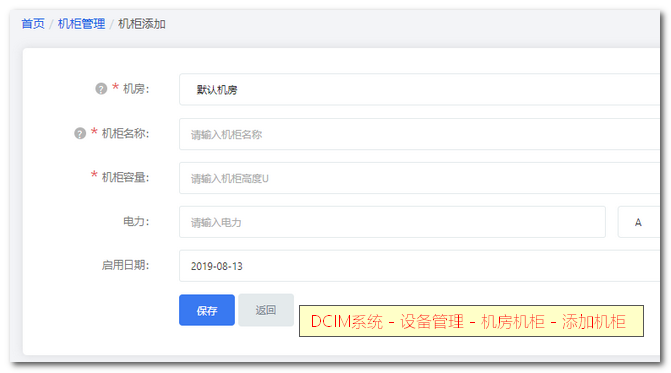Click the 2019-08-13 date value
Screen dimensions: 671x373
[x=217, y=266]
